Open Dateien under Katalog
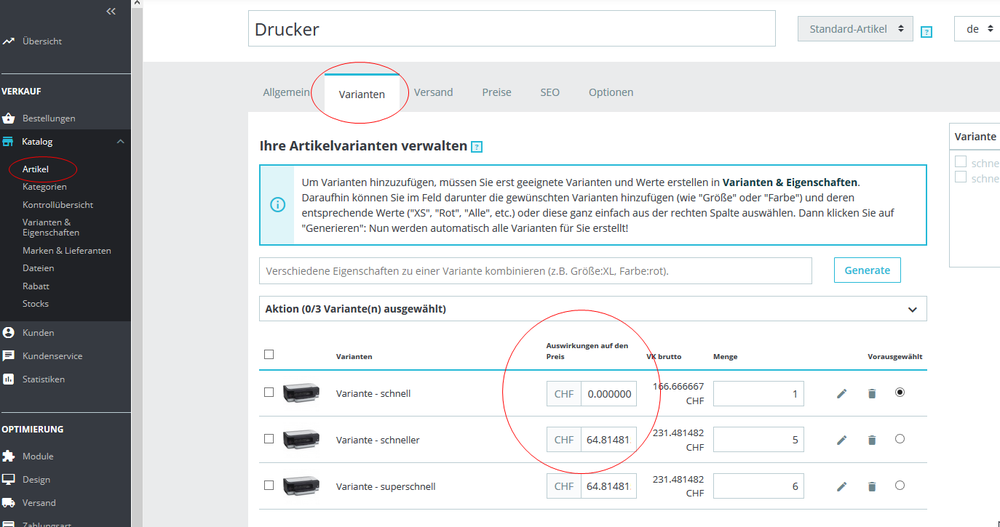 [38, 269]
